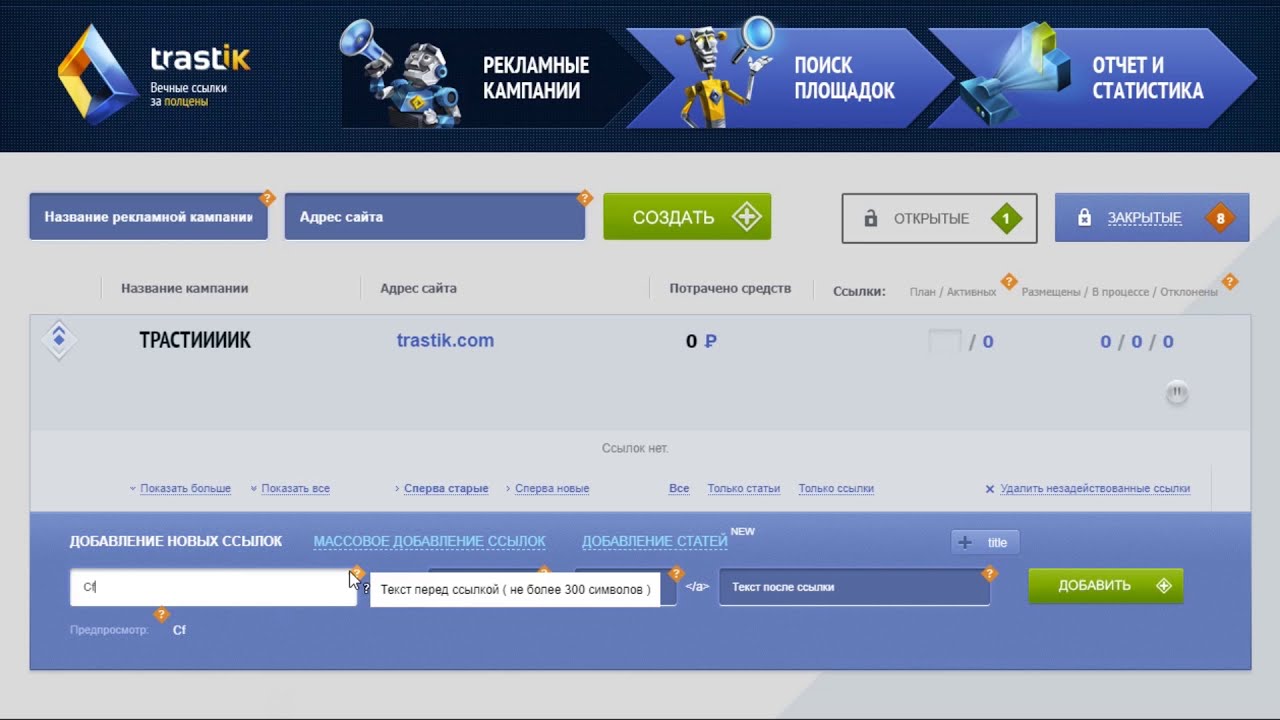Click Удалить незадействованные ссылки
Viewport: 1280px width, 720px height.
coord(1095,489)
